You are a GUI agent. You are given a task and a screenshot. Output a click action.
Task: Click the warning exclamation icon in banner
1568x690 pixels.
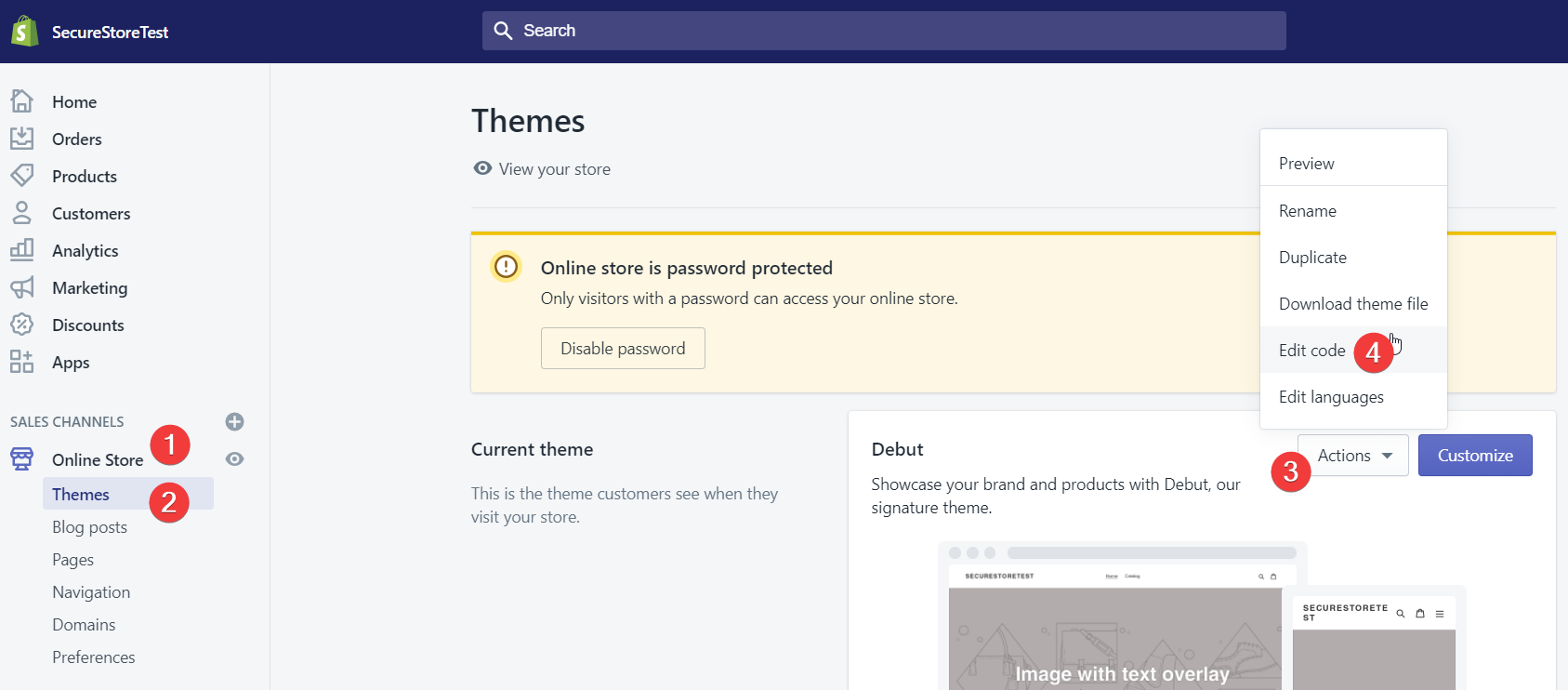(506, 267)
